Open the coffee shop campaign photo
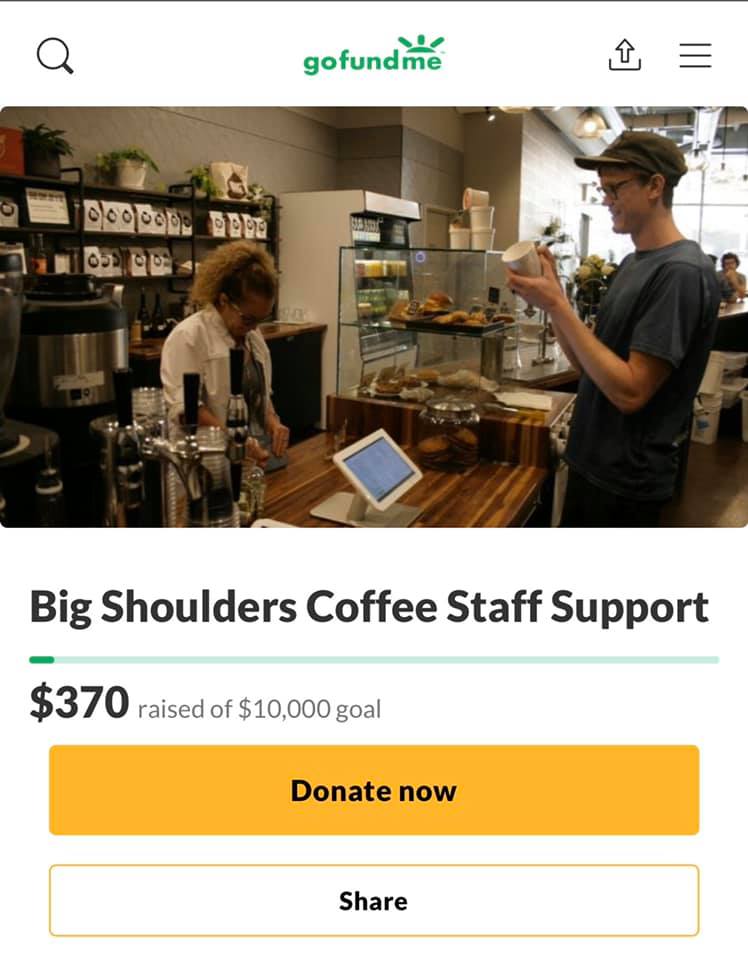The height and width of the screenshot is (960, 748). click(374, 317)
